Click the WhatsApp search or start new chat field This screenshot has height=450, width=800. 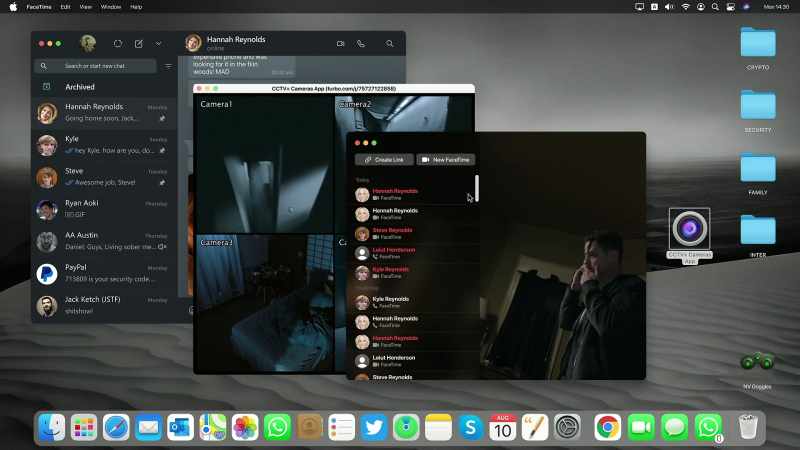(96, 66)
